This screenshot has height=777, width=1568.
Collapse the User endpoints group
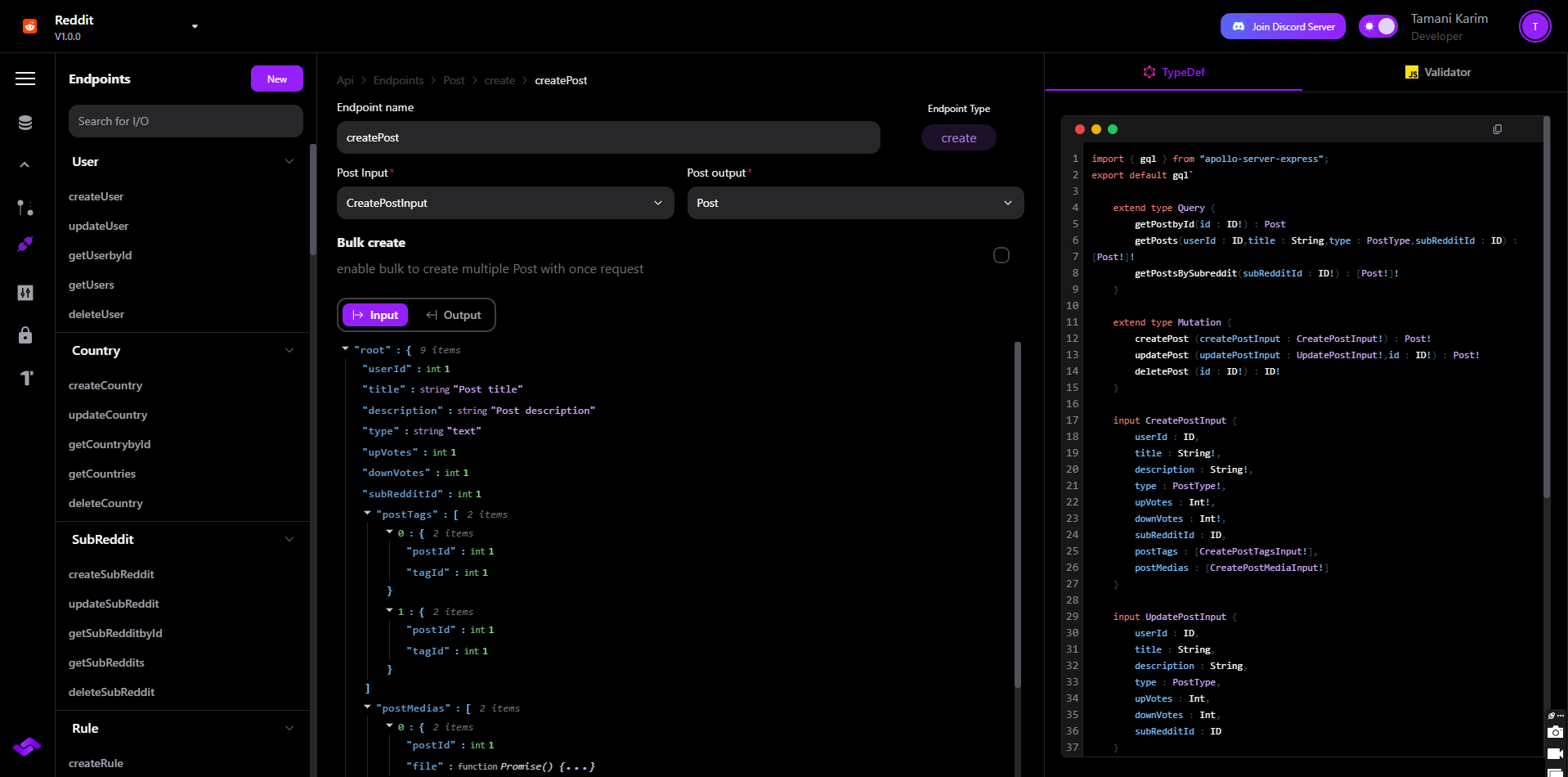289,161
